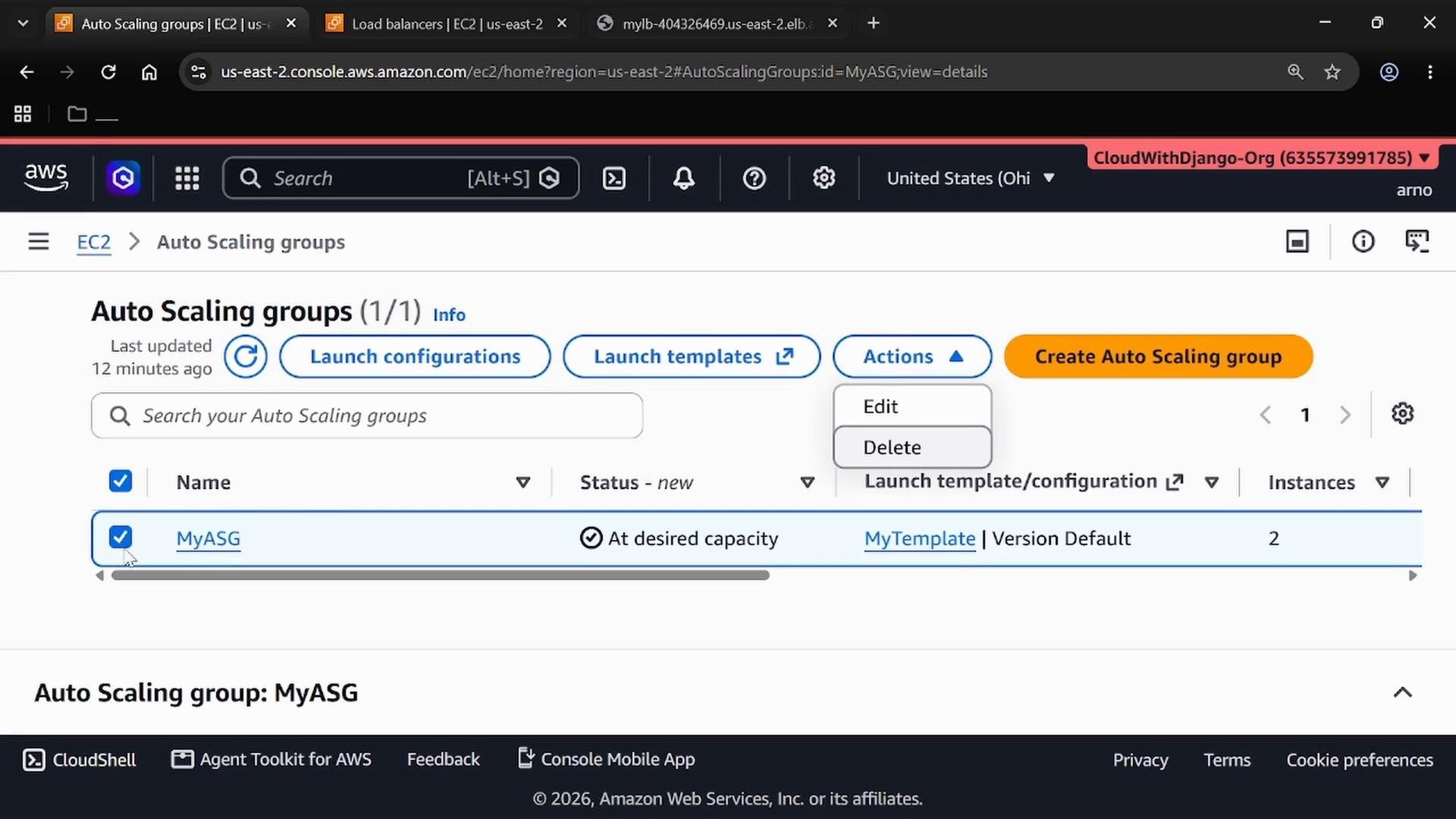
Task: Open Launch configurations
Action: (415, 356)
